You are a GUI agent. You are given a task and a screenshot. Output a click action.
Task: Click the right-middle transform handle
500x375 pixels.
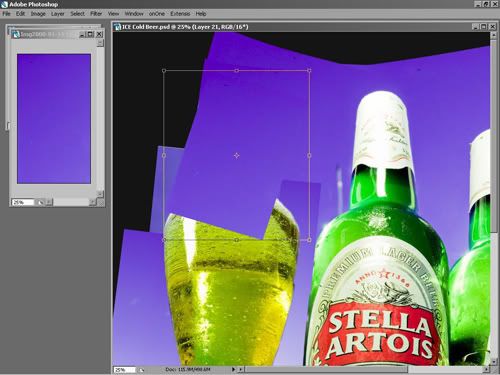pos(309,155)
